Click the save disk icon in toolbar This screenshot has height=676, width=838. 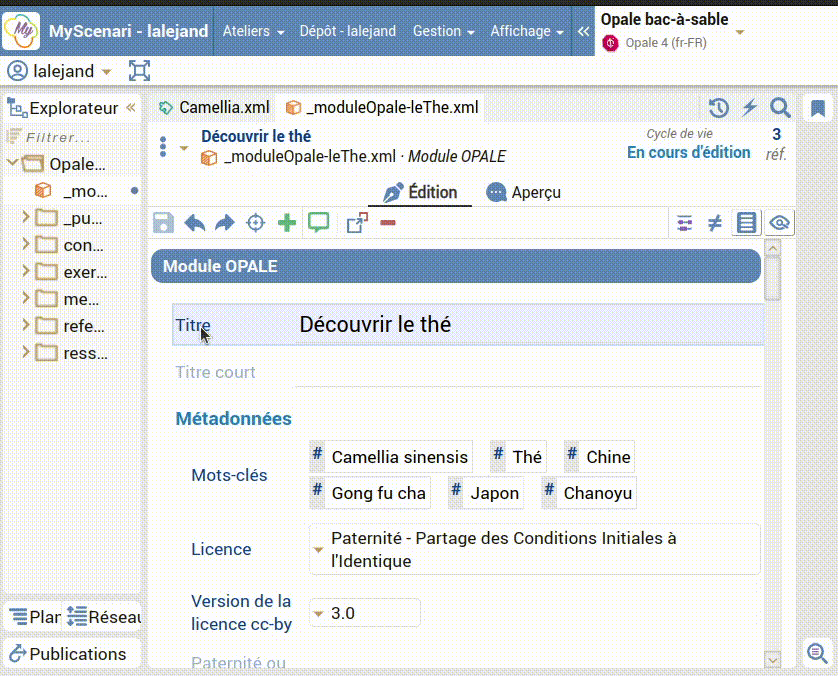tap(163, 223)
